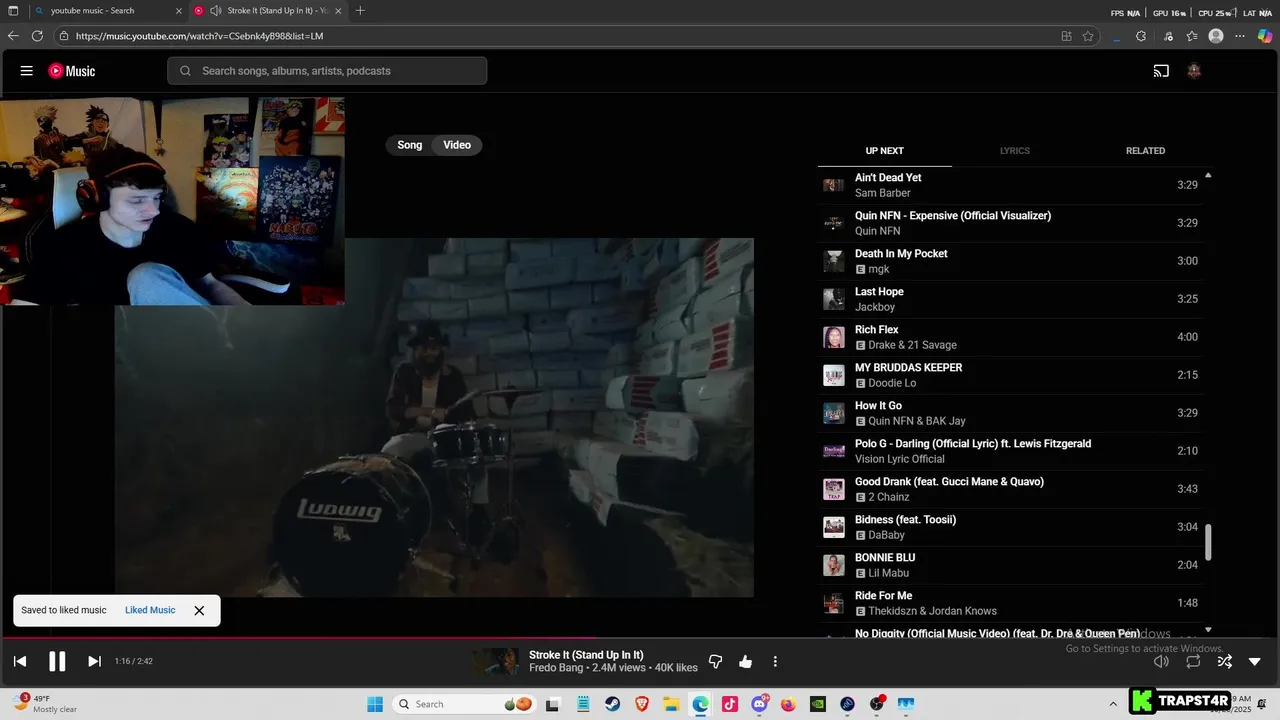Image resolution: width=1280 pixels, height=720 pixels.
Task: Play MY BRUDDAS KEEPER by Doodie Lo
Action: coord(1010,375)
